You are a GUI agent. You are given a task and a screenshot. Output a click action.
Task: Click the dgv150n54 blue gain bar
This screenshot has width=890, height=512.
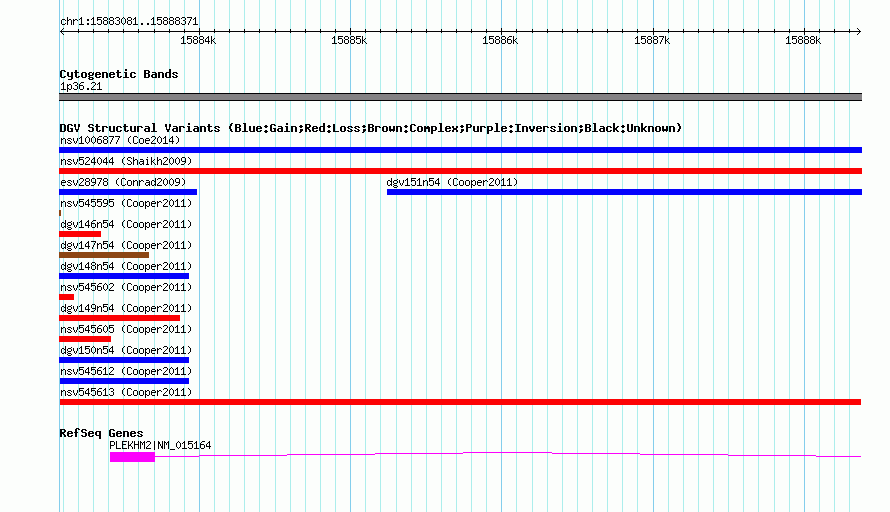tap(124, 360)
